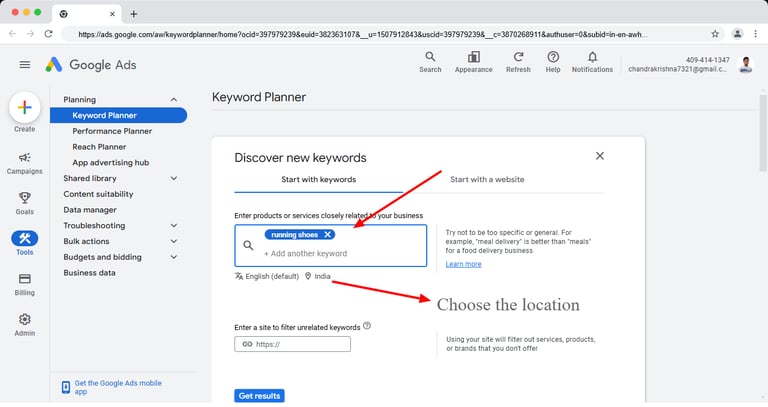
Task: Open Reach Planner
Action: tap(99, 146)
